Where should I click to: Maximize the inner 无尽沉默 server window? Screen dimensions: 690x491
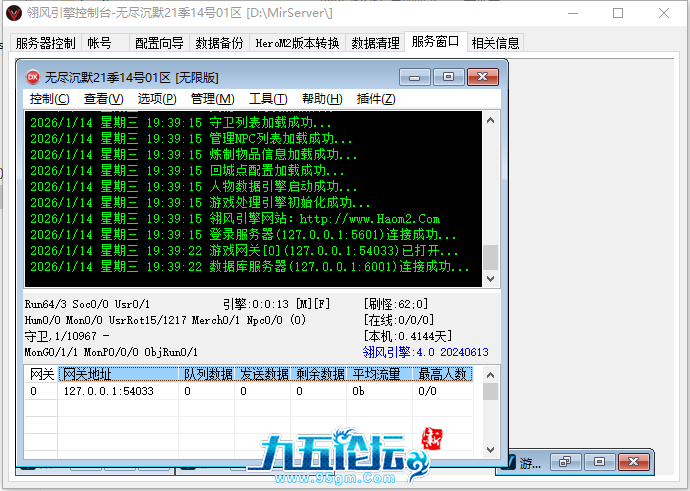[449, 77]
